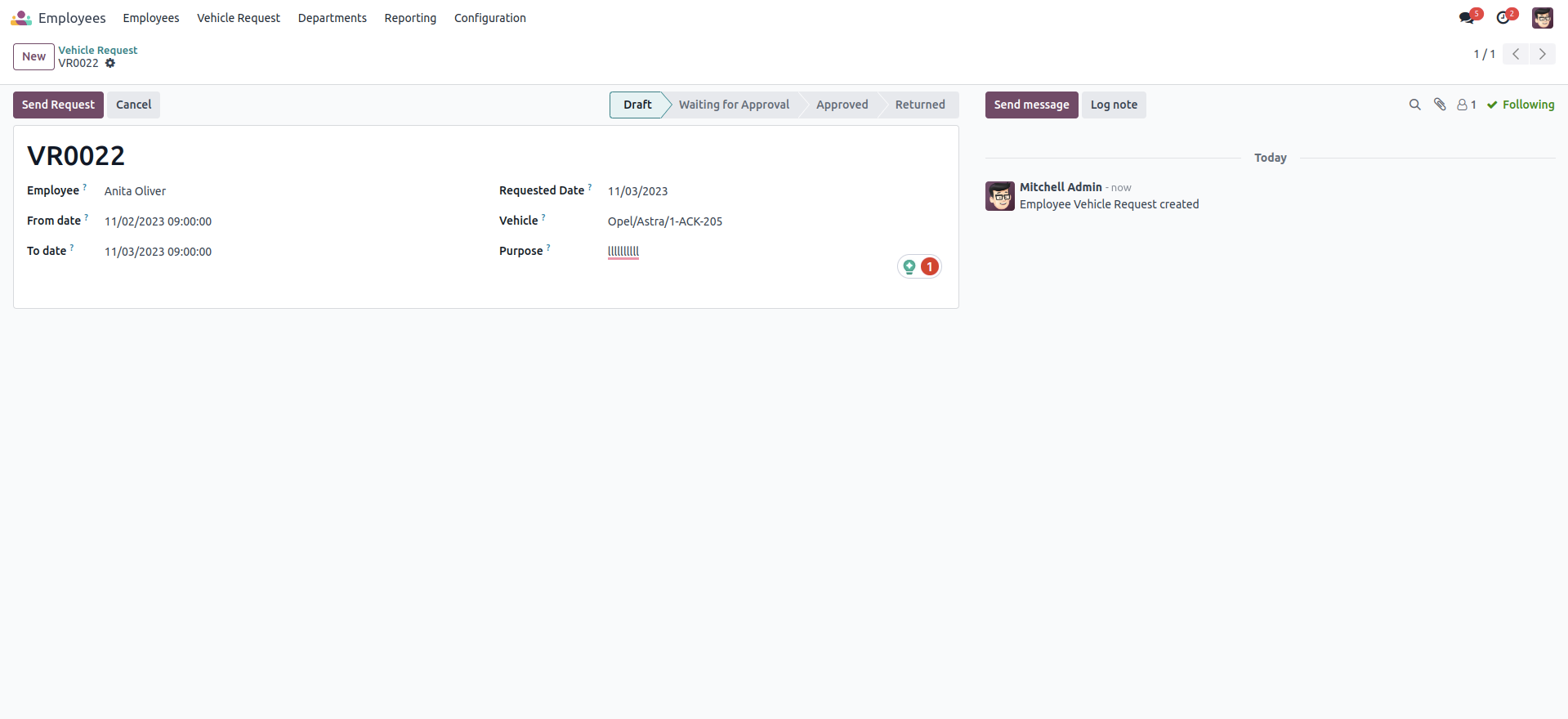Viewport: 1568px width, 719px height.
Task: Click the Purpose text field
Action: click(623, 252)
